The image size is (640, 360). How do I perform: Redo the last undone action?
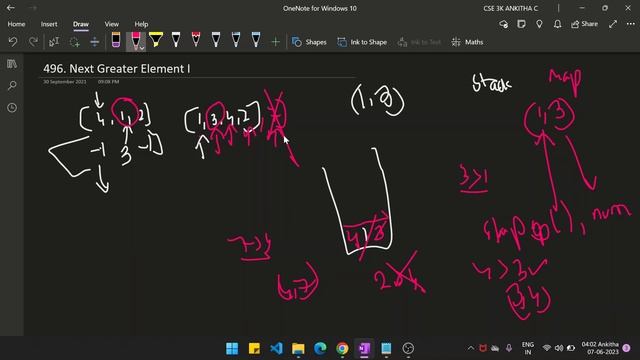coord(33,42)
